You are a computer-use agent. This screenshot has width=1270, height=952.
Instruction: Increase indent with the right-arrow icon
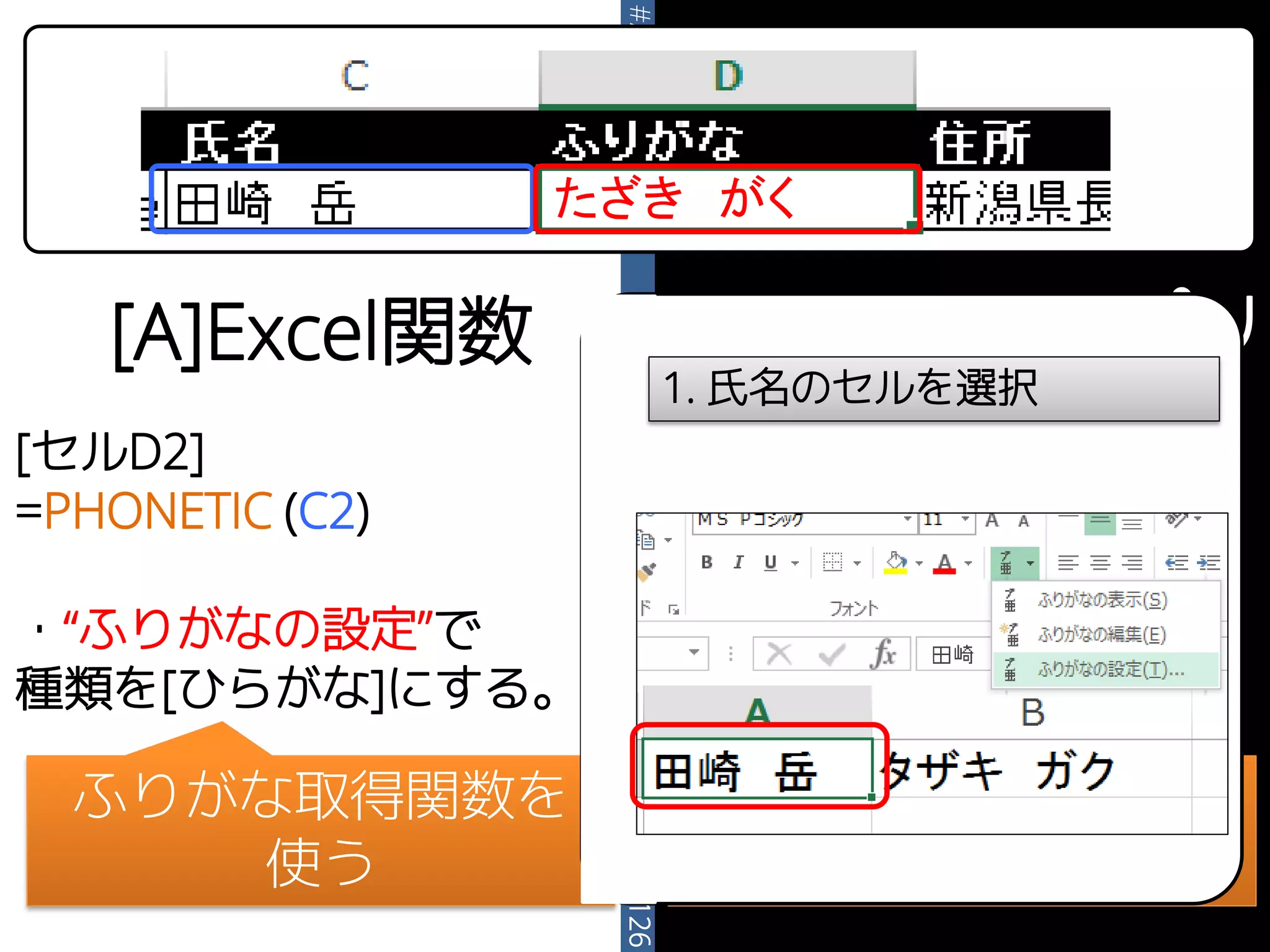1209,562
